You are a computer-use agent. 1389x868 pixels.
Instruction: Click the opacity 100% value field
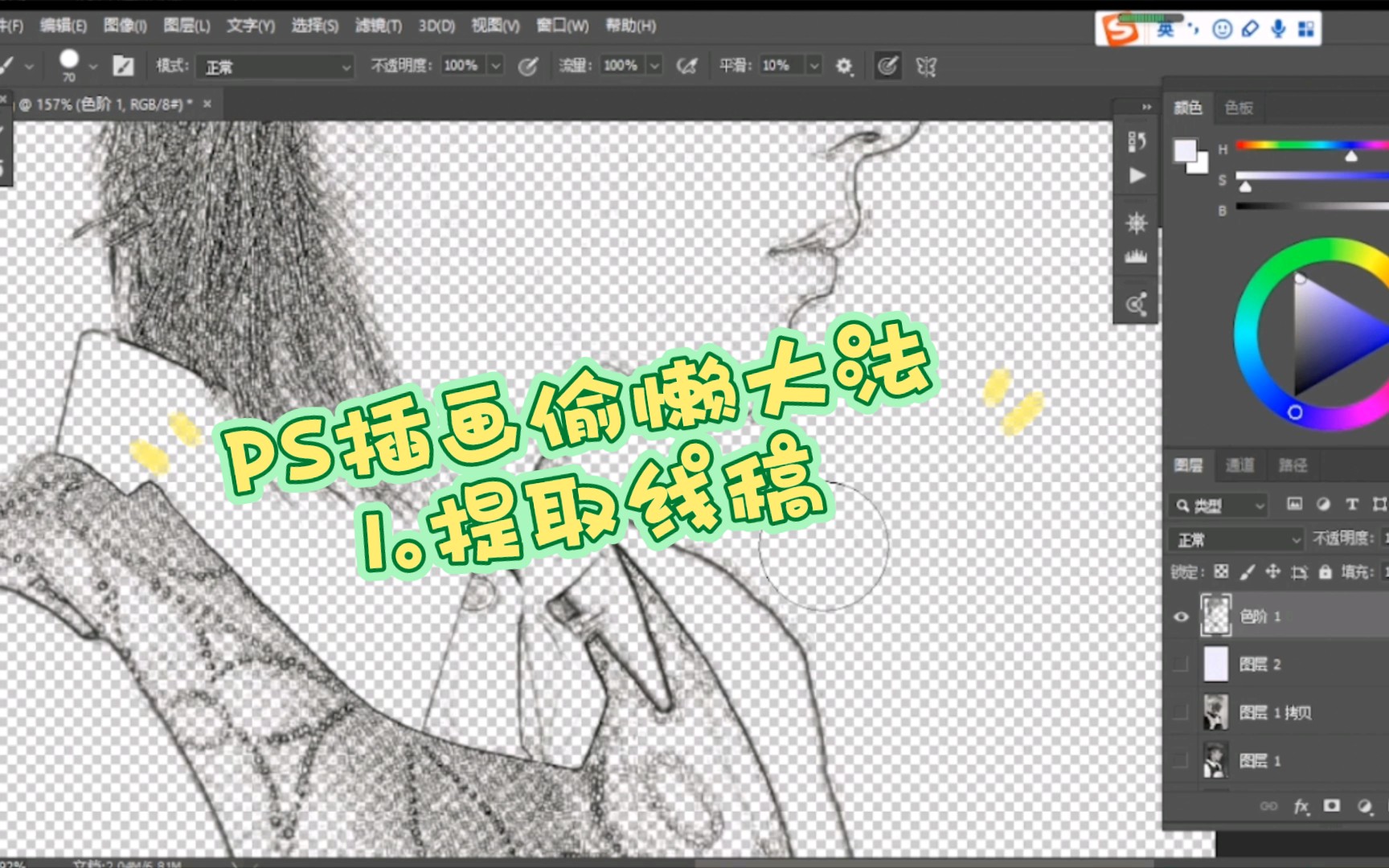point(463,66)
